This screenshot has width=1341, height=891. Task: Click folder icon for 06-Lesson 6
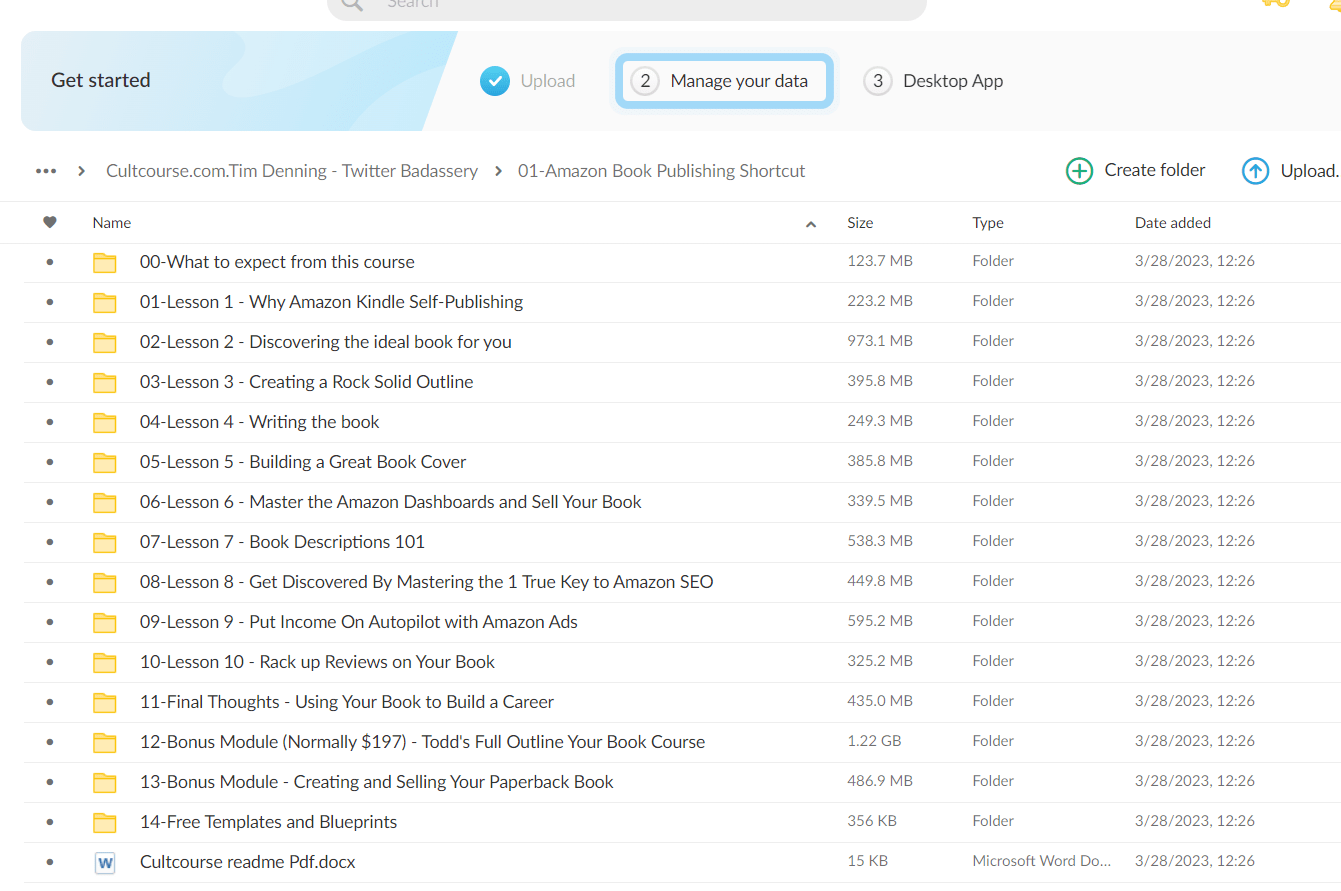[x=105, y=502]
